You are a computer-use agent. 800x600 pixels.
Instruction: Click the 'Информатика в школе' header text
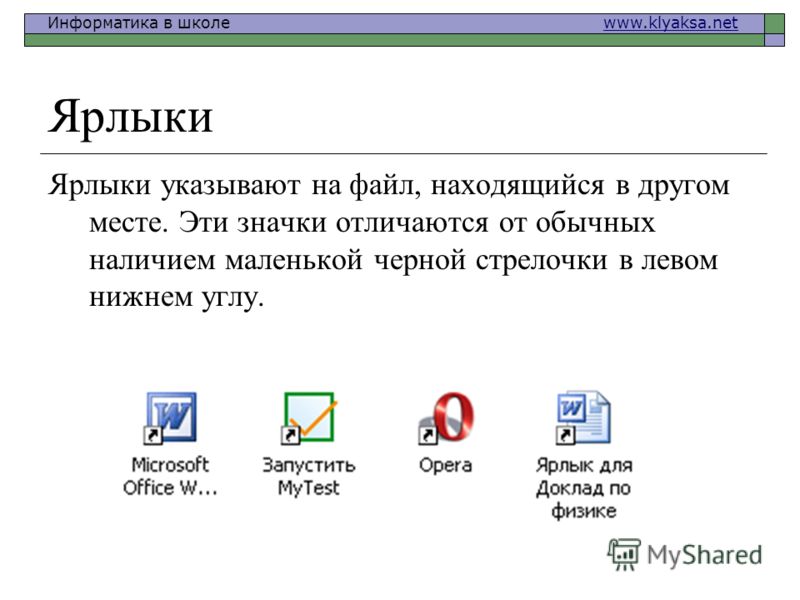138,23
